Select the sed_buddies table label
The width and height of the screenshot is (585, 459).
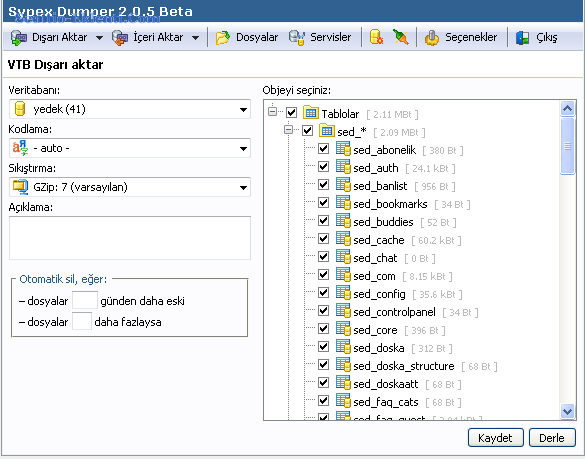[383, 222]
